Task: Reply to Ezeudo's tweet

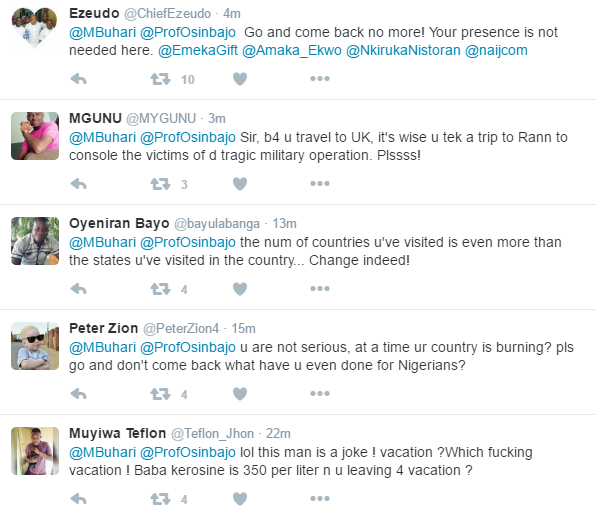Action: (79, 79)
